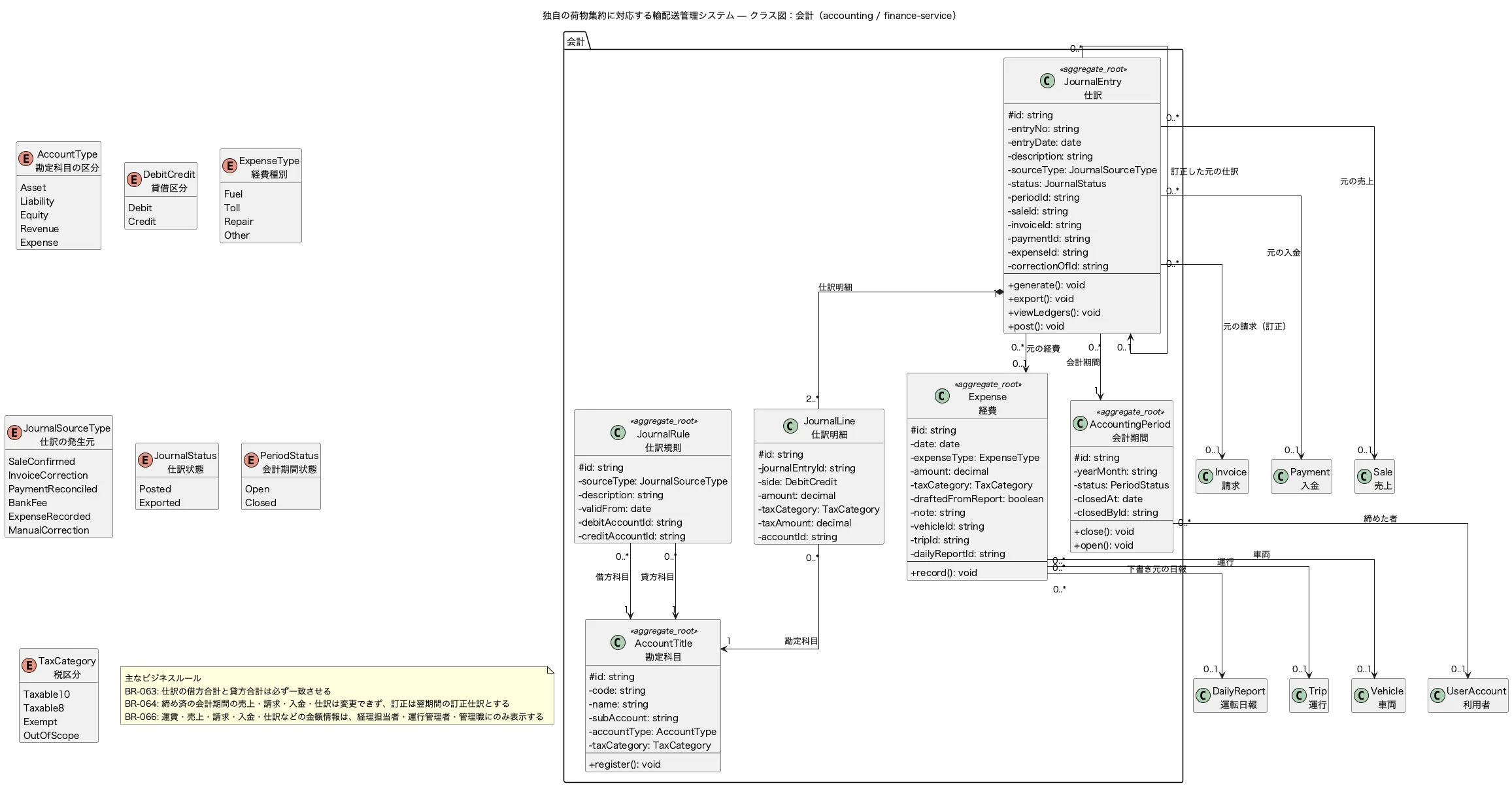Click the BR-066 business rule line
1512x786 pixels.
[x=334, y=717]
